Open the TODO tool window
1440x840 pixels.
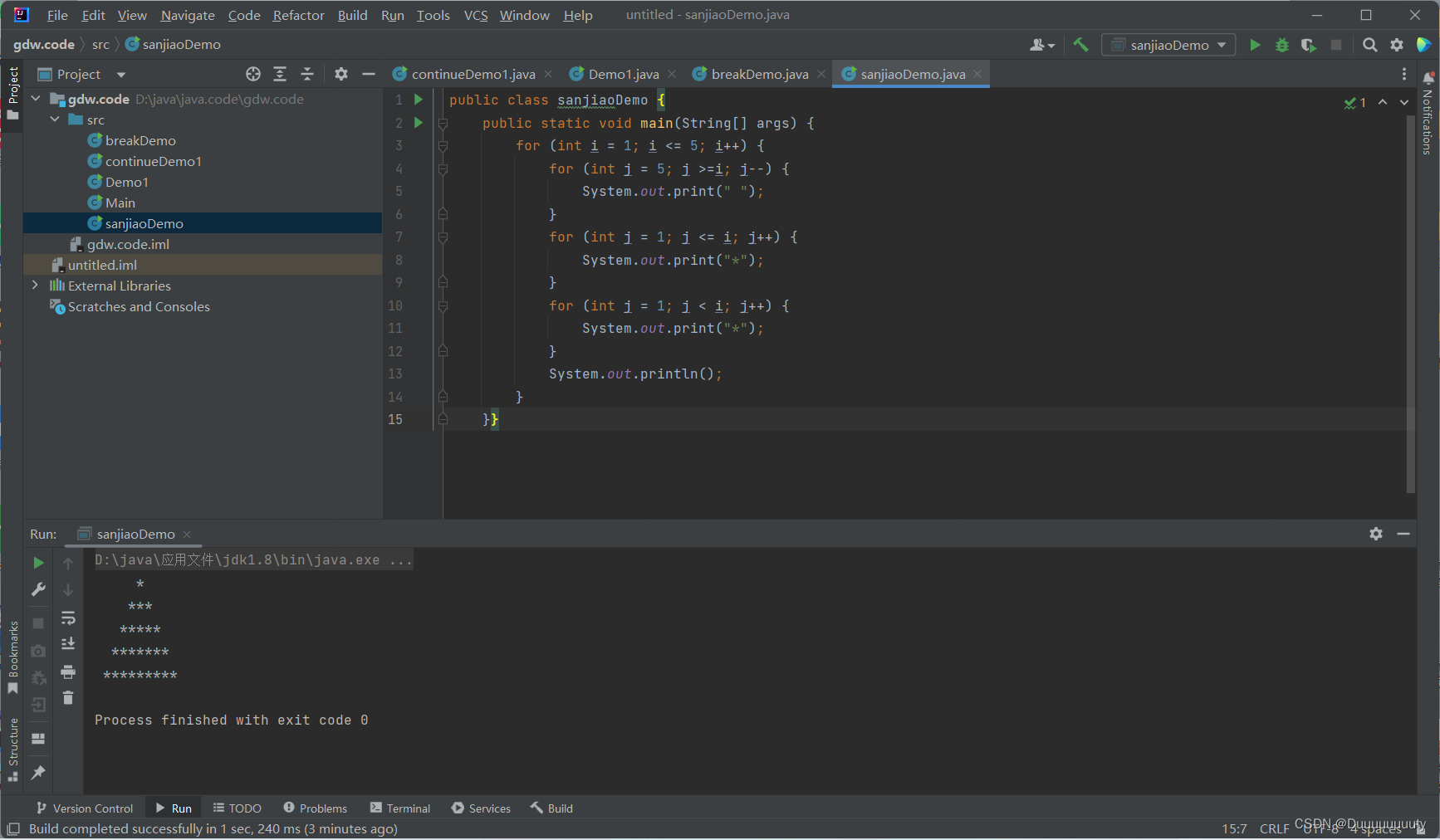[x=238, y=808]
